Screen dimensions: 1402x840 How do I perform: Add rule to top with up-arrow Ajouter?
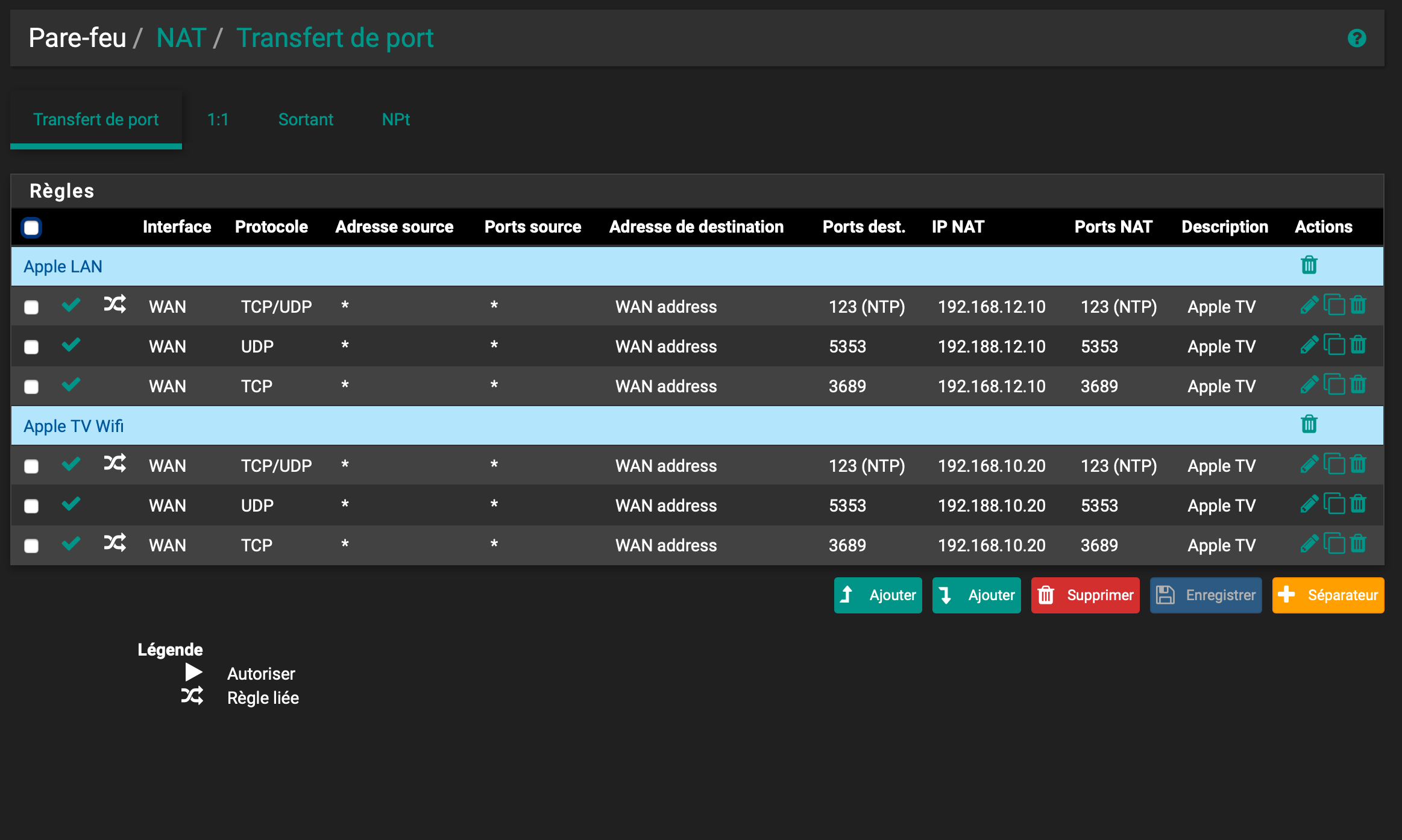878,595
